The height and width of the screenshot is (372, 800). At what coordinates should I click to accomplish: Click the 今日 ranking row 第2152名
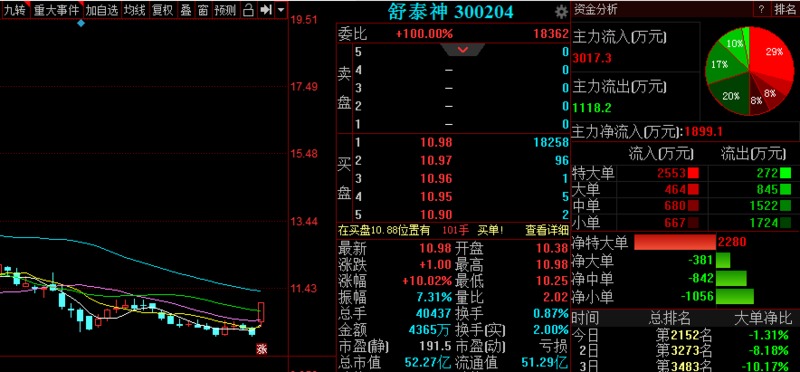684,335
